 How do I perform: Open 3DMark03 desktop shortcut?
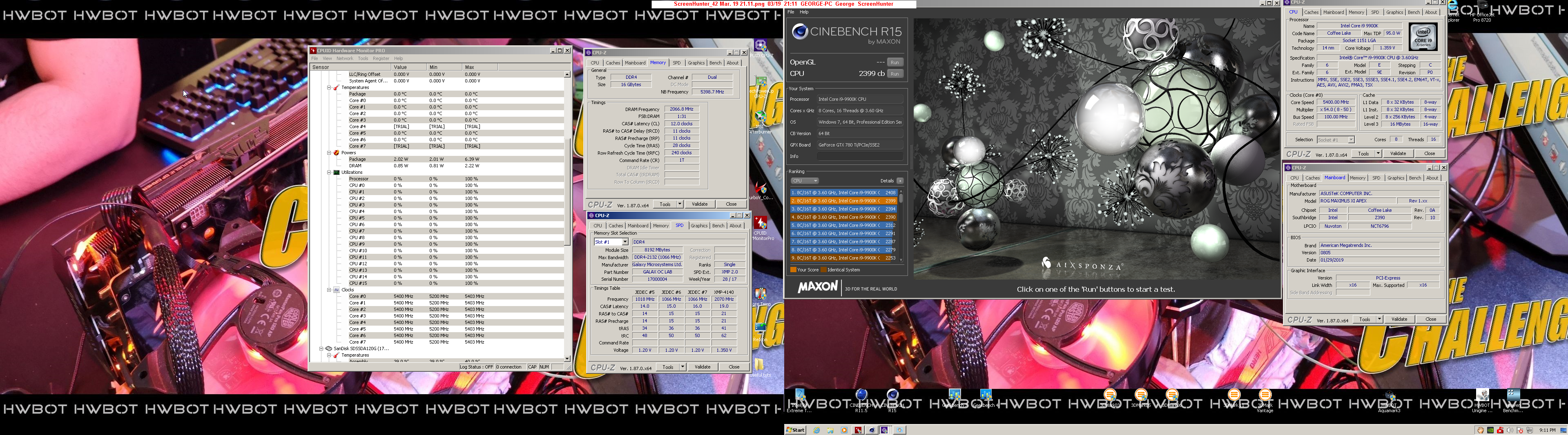click(x=1110, y=399)
